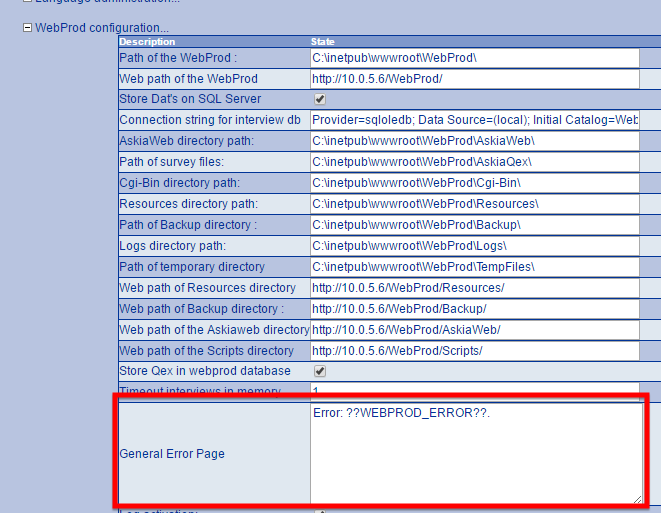
Task: Click the 'Store Qex in webprod database' label
Action: (205, 371)
